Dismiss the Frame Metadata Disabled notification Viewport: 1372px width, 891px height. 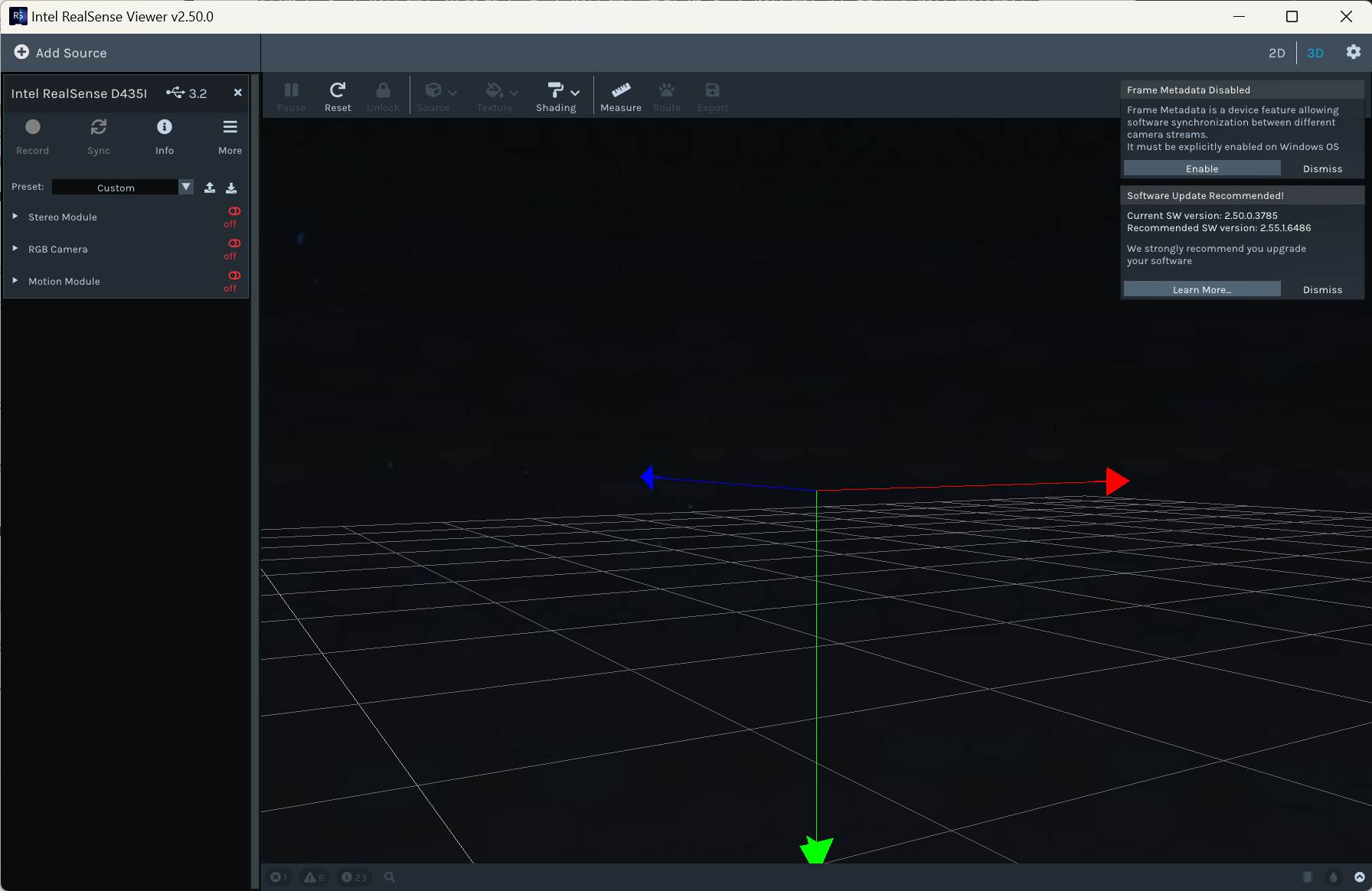[x=1322, y=168]
